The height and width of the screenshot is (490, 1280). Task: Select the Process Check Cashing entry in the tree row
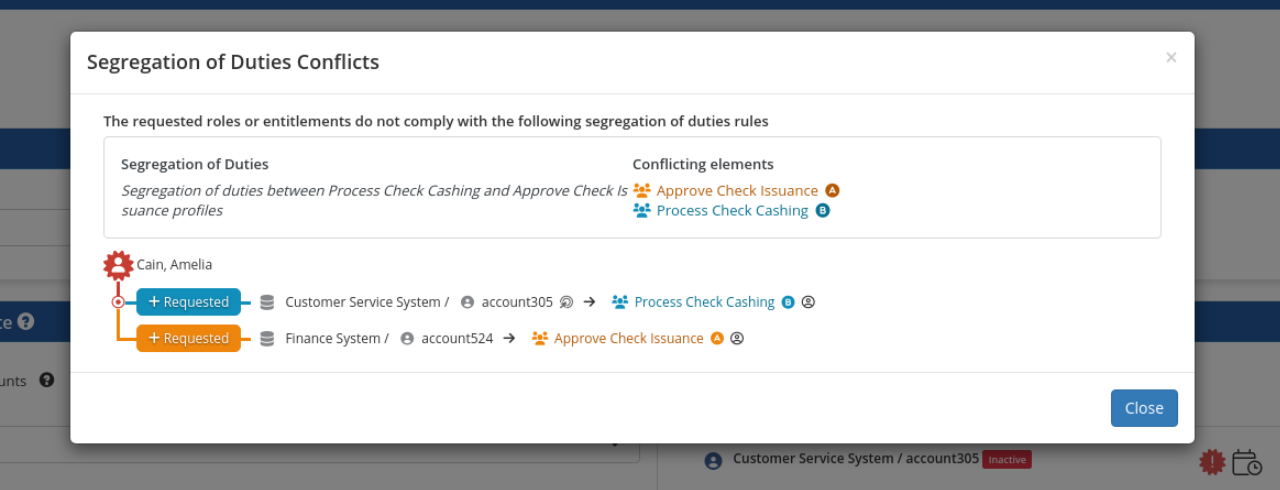click(x=704, y=302)
